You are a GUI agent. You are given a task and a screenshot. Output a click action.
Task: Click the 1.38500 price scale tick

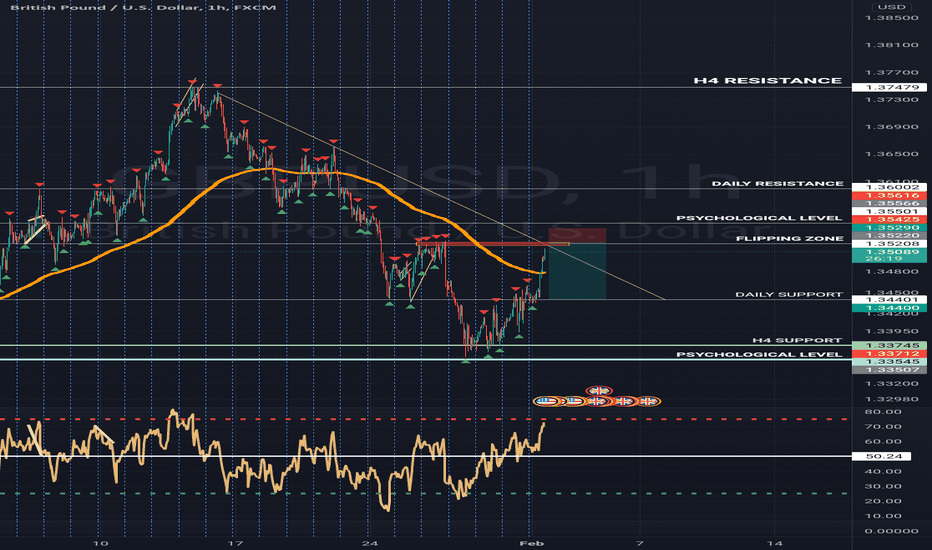pyautogui.click(x=891, y=18)
